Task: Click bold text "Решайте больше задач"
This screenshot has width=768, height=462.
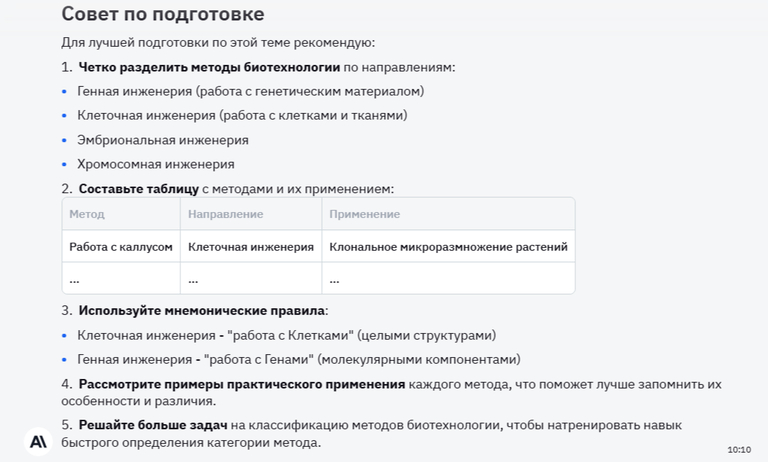Action: [x=153, y=425]
